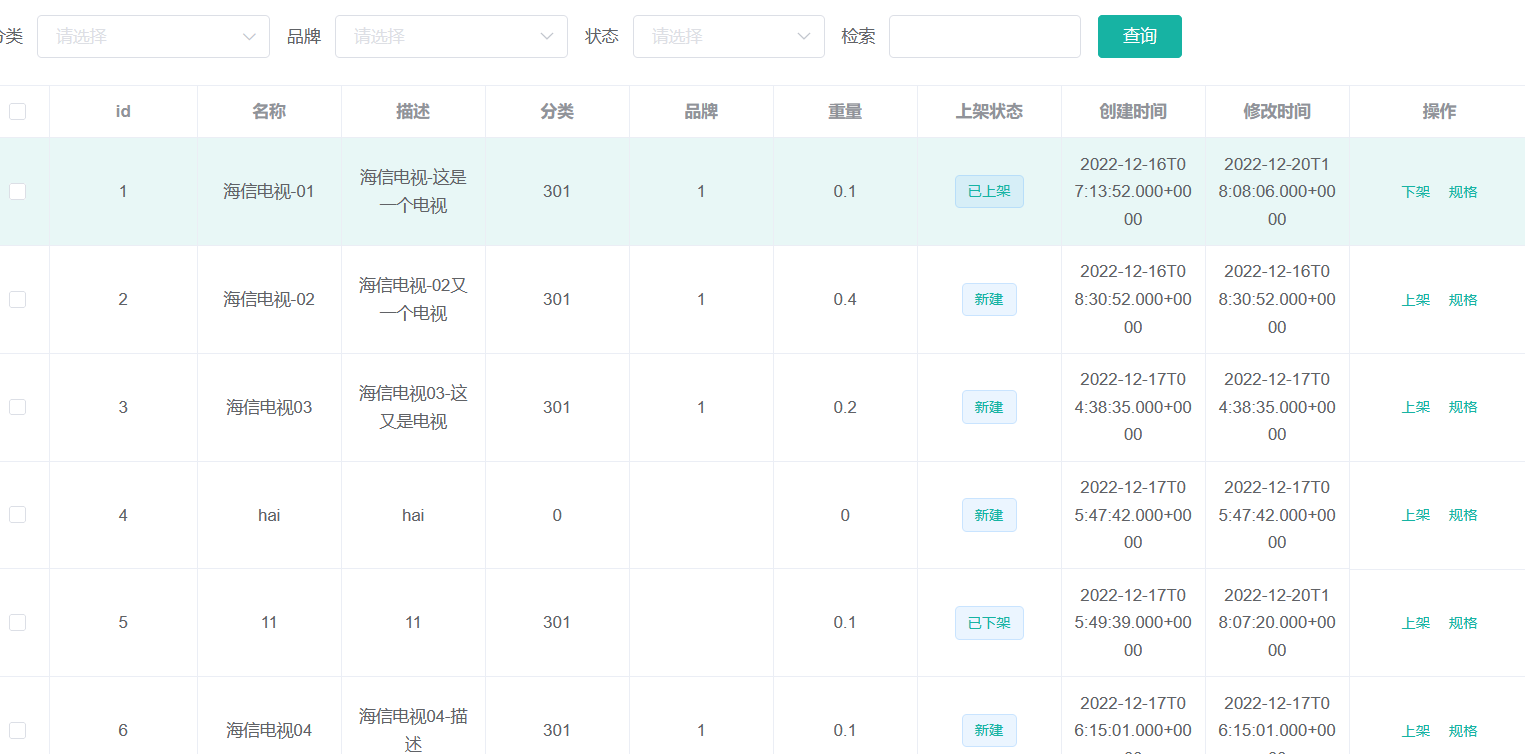Screen dimensions: 1525x754
Task: Check the row for 海信电视-02
Action: tap(18, 299)
